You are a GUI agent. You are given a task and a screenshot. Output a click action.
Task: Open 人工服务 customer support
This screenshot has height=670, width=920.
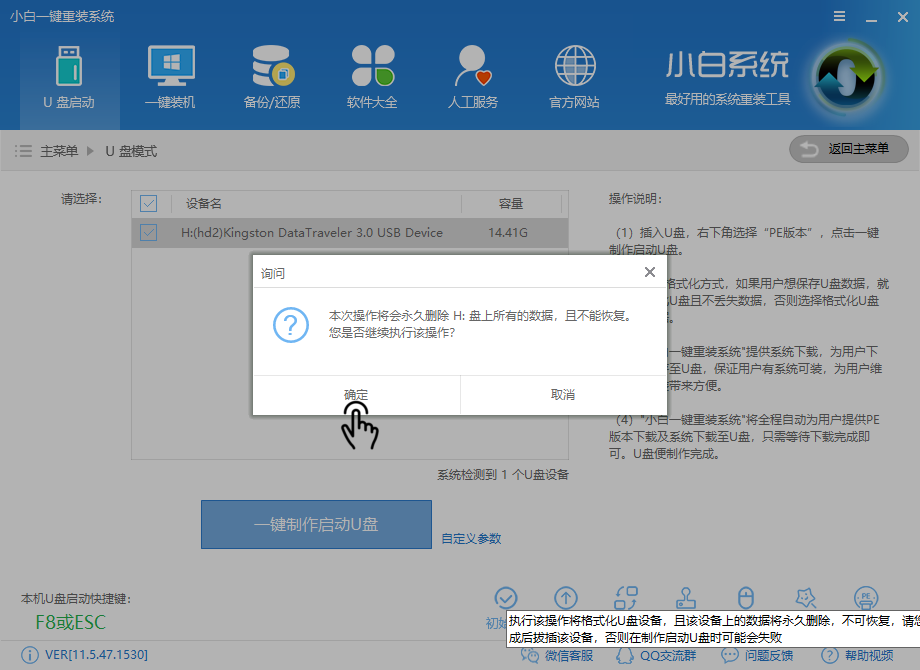point(472,75)
